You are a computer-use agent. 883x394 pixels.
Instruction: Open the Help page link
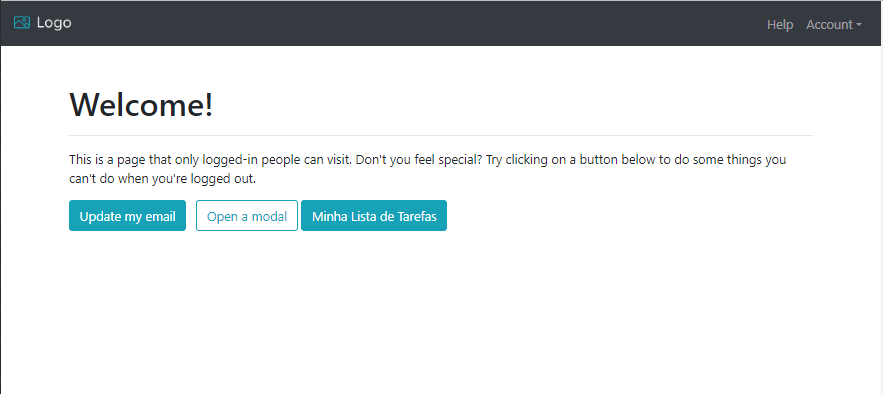pyautogui.click(x=780, y=25)
